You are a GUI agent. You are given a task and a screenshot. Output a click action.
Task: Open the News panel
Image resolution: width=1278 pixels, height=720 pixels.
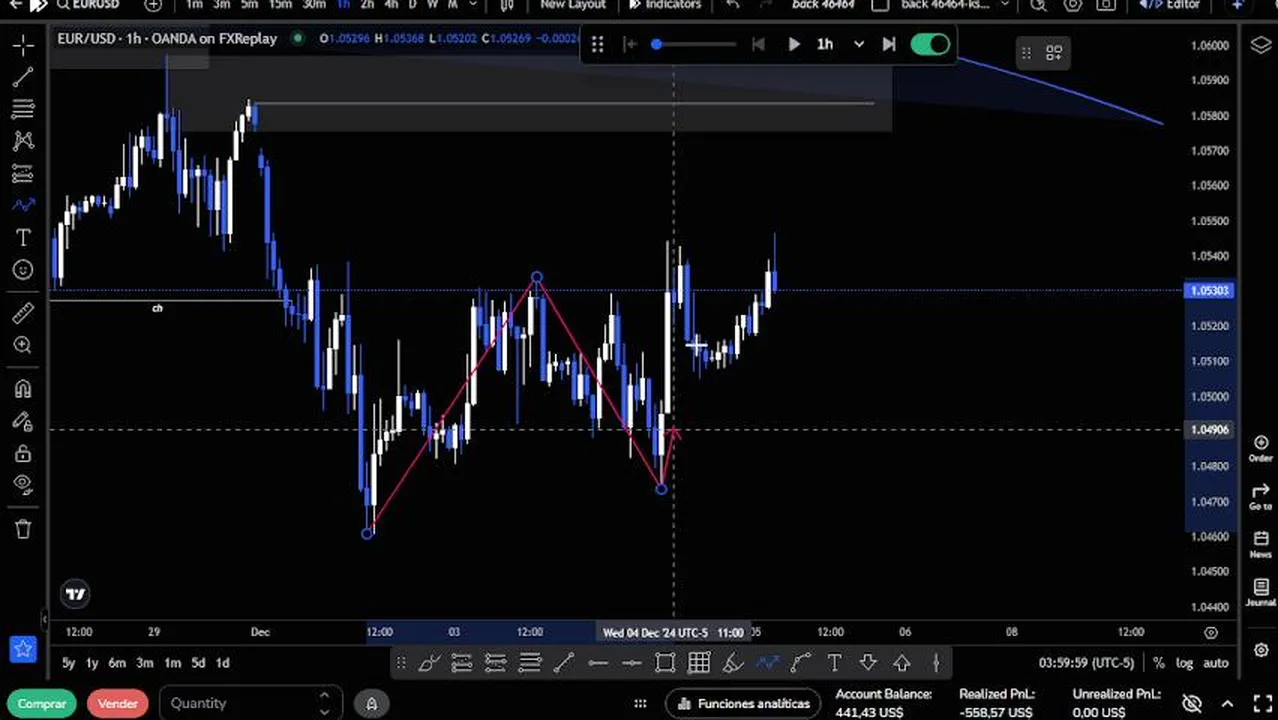pyautogui.click(x=1260, y=545)
